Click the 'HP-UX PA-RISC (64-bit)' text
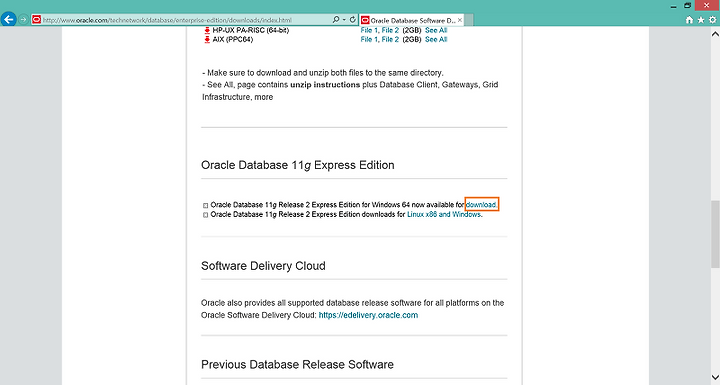Screen dimensions: 720x385 [251, 30]
